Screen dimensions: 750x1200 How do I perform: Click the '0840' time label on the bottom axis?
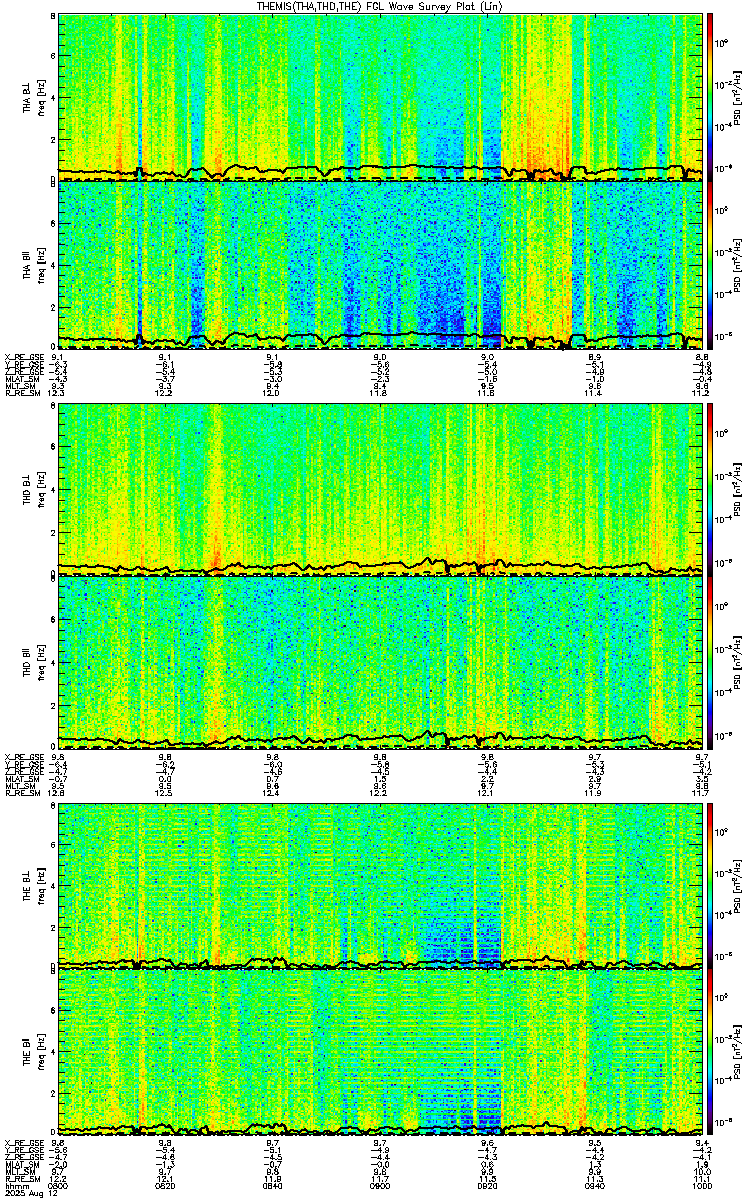coord(273,1184)
